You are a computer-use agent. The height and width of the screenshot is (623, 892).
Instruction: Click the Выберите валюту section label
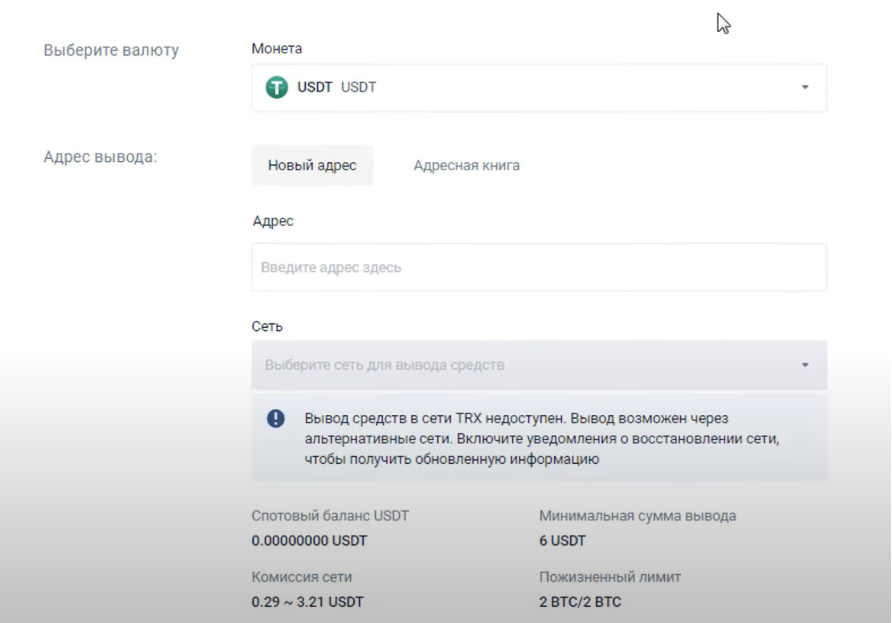[111, 50]
